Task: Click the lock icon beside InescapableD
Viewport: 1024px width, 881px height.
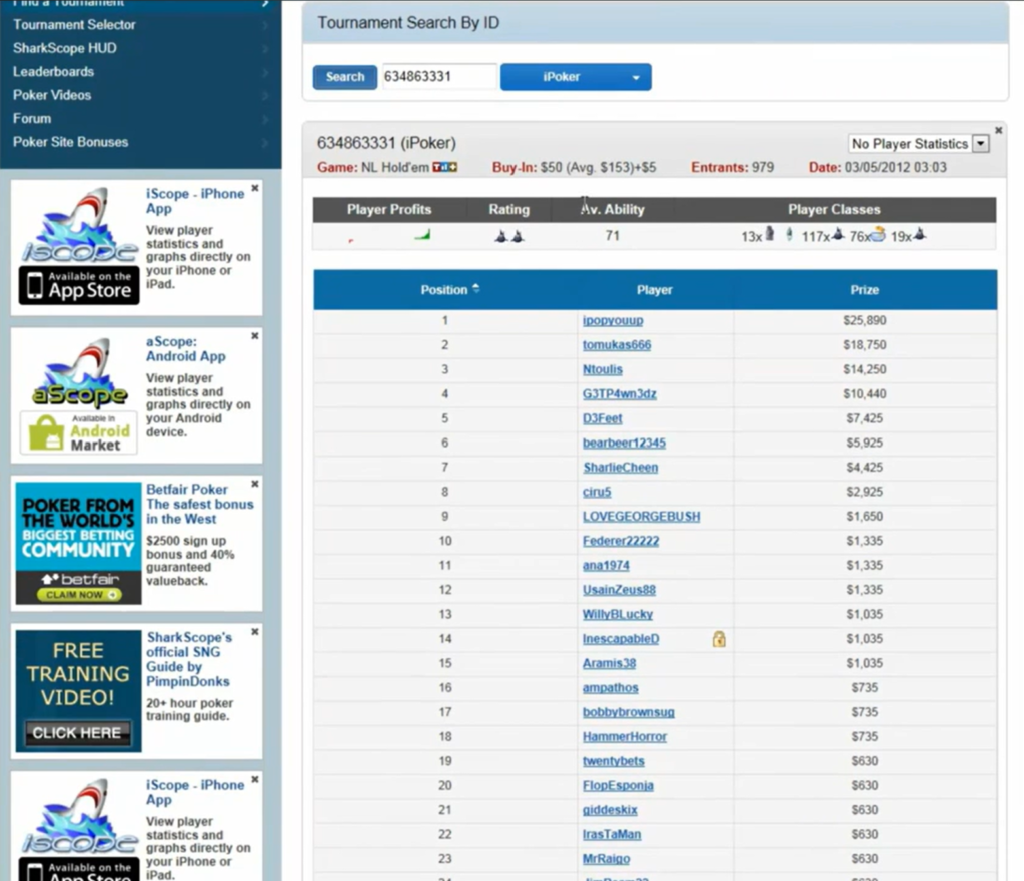Action: coord(719,639)
